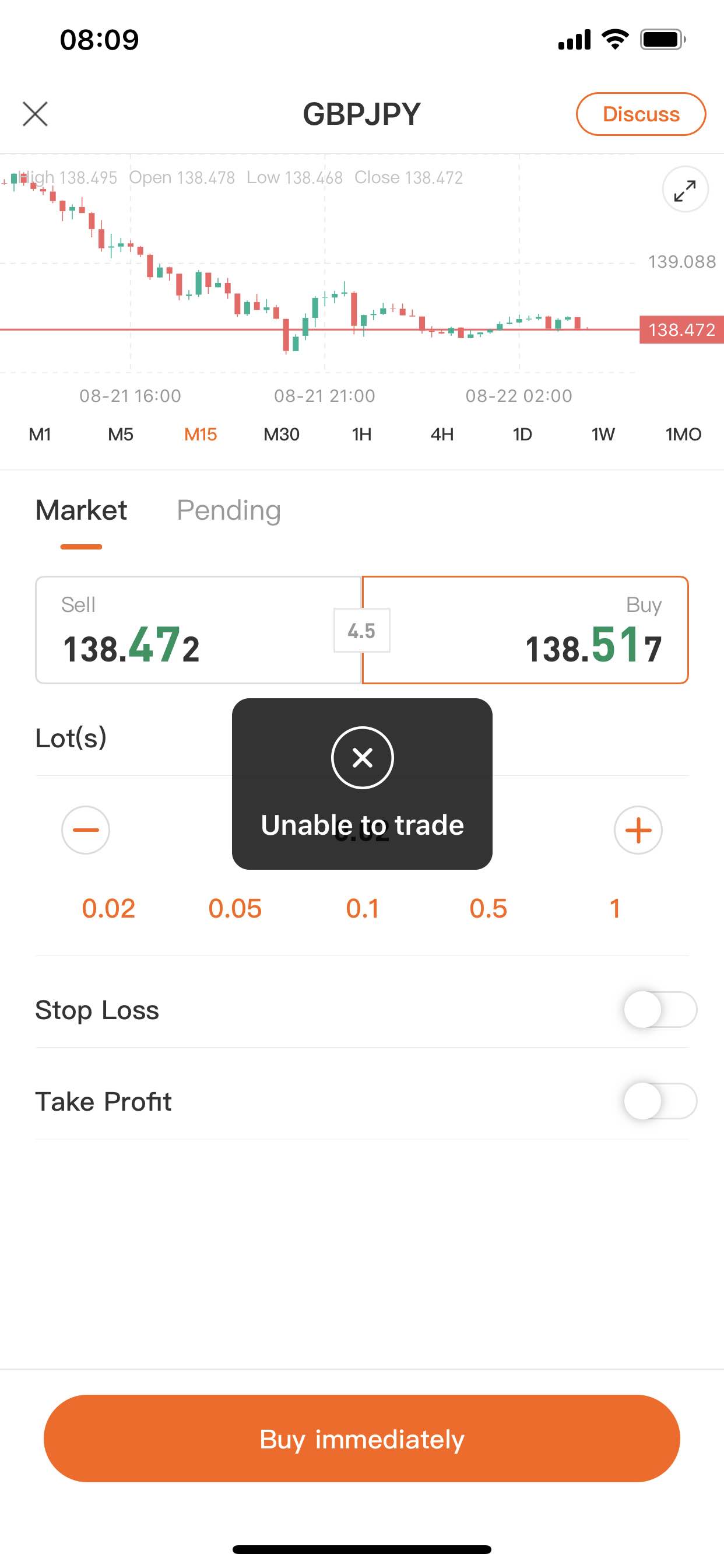Enable the Take Profit switch

coord(660,1101)
